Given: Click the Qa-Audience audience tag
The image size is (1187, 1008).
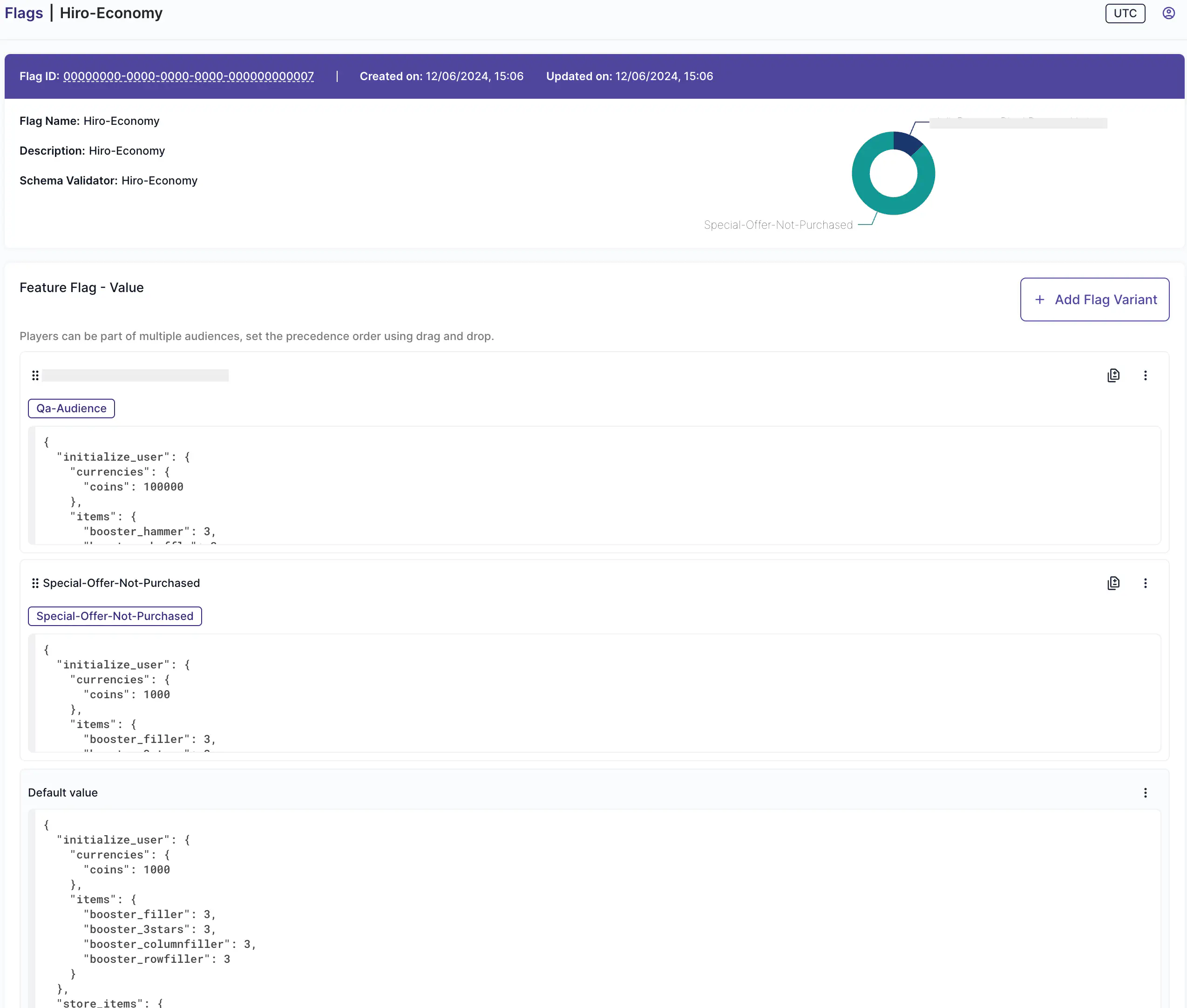Looking at the screenshot, I should tap(71, 409).
